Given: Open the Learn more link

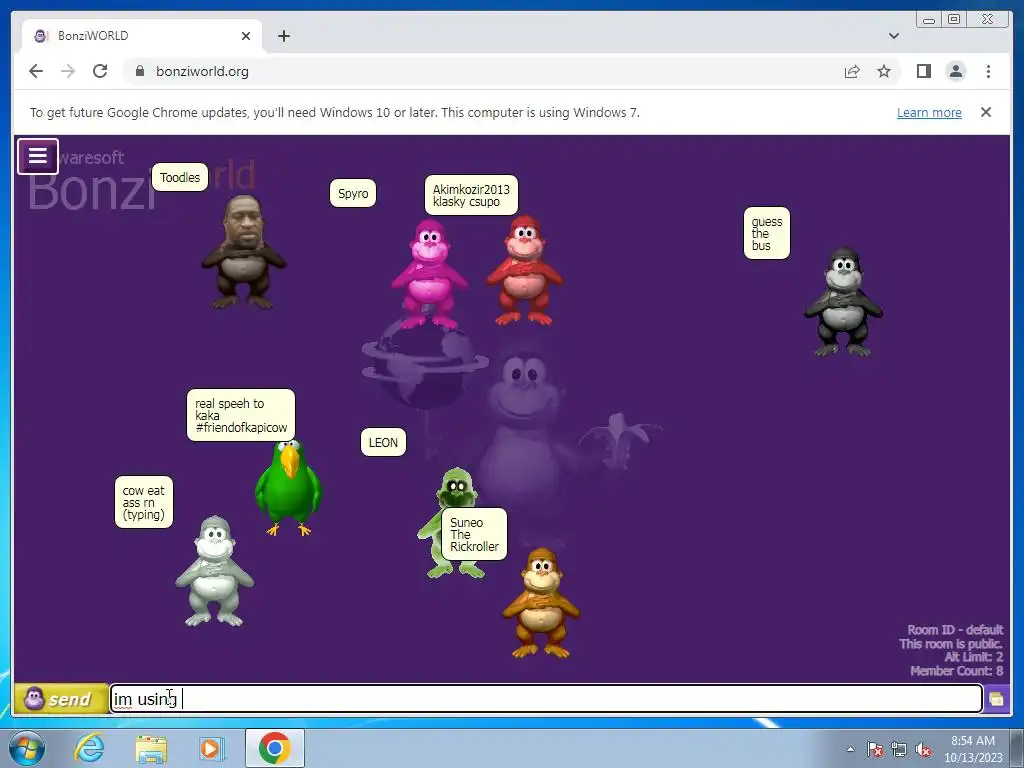Looking at the screenshot, I should (x=929, y=112).
